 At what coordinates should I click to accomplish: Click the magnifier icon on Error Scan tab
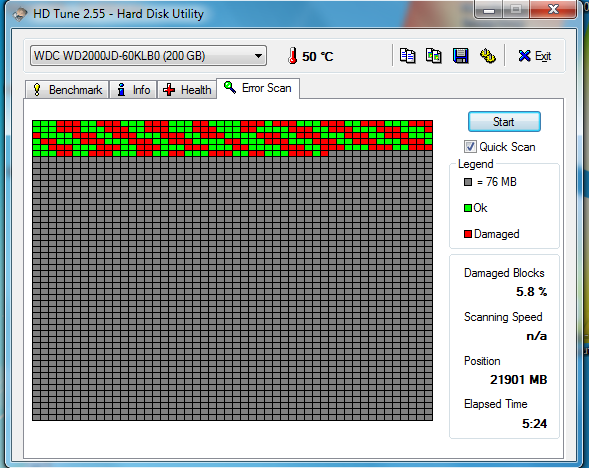(x=230, y=88)
